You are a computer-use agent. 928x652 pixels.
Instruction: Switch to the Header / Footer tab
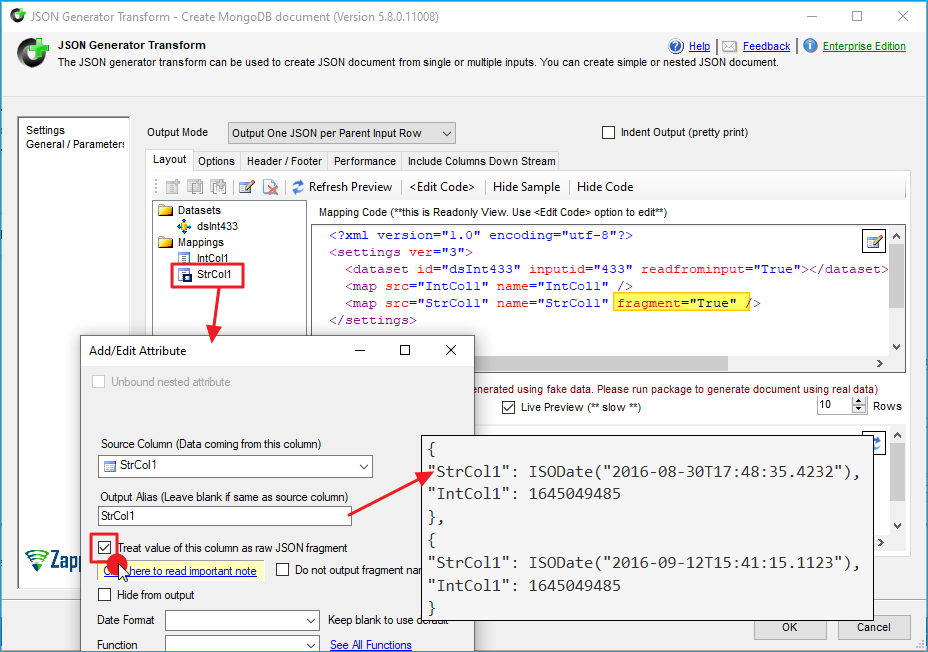pyautogui.click(x=284, y=161)
